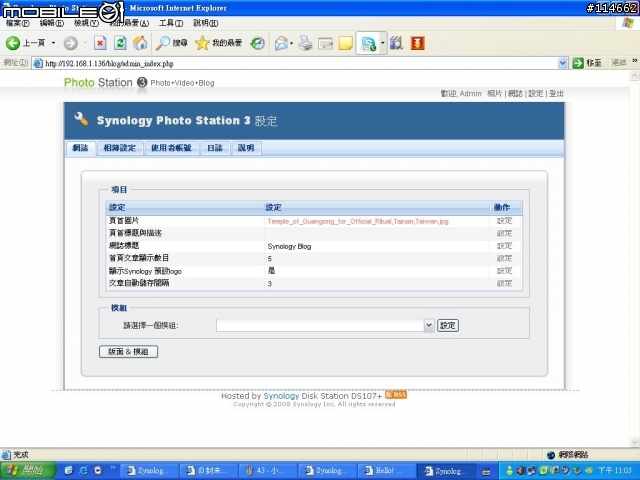Screen dimensions: 640x480
Task: Click the Show Desktop quick launch icon
Action: pyautogui.click(x=69, y=471)
